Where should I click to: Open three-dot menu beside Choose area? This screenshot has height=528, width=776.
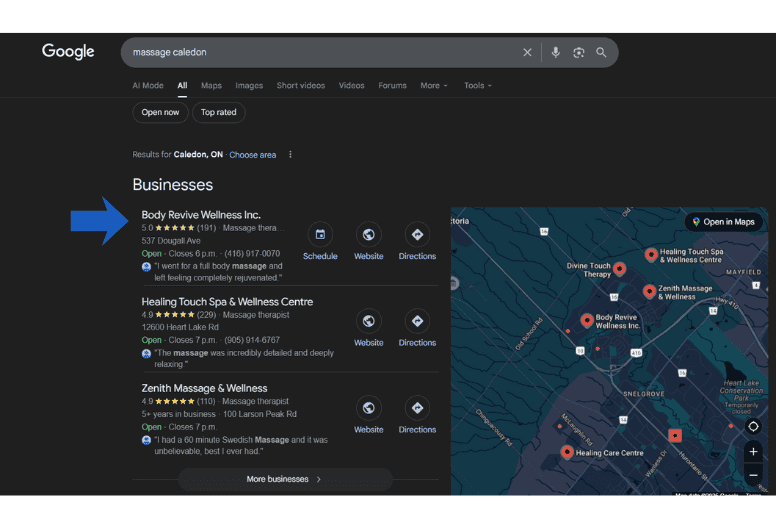(291, 154)
